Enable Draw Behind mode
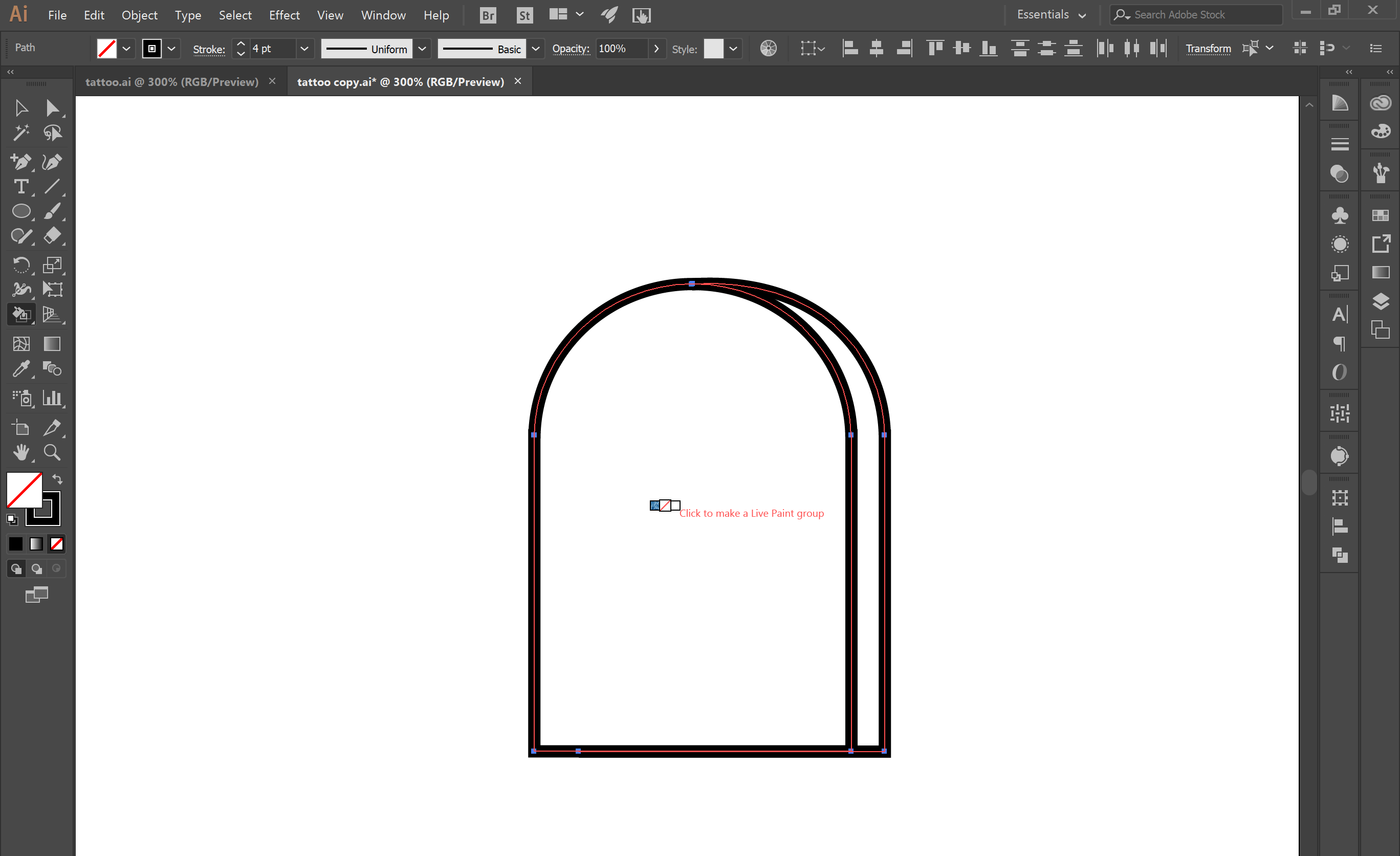 36,568
